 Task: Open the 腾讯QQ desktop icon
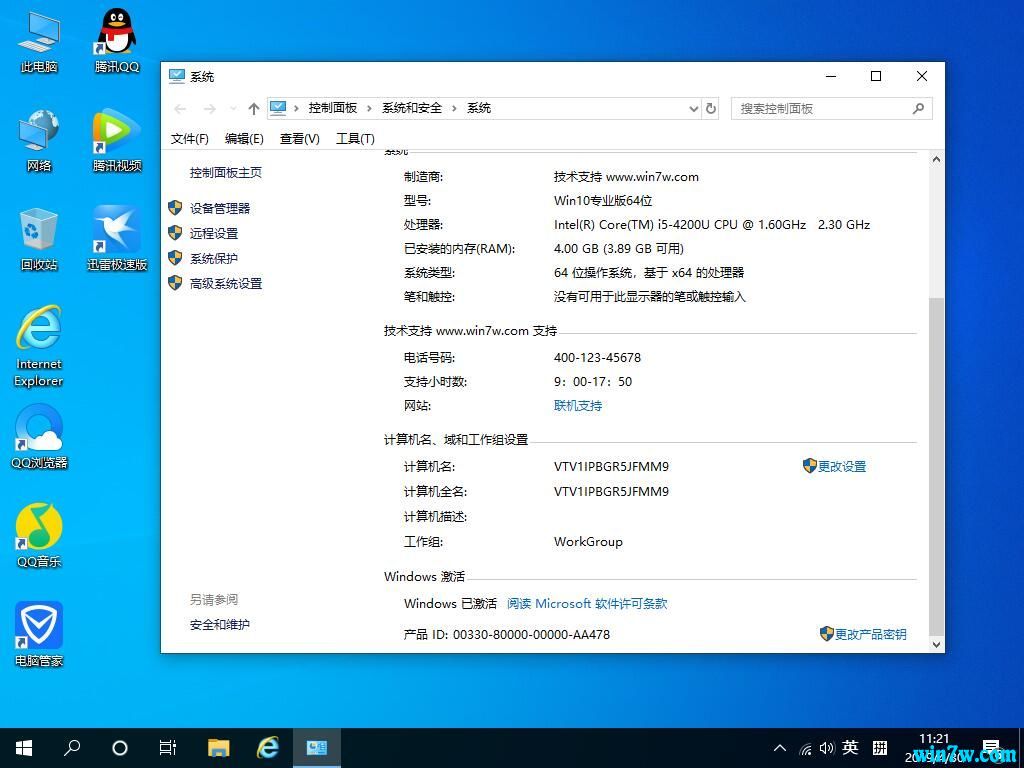click(x=117, y=40)
